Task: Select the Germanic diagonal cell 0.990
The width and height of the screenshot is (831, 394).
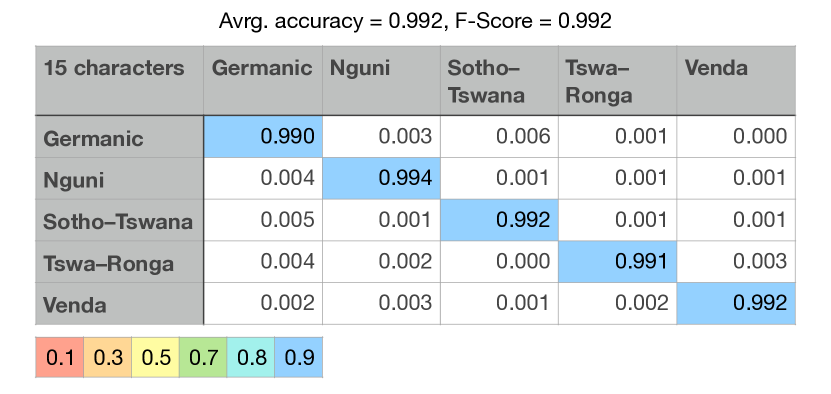Action: click(x=263, y=136)
